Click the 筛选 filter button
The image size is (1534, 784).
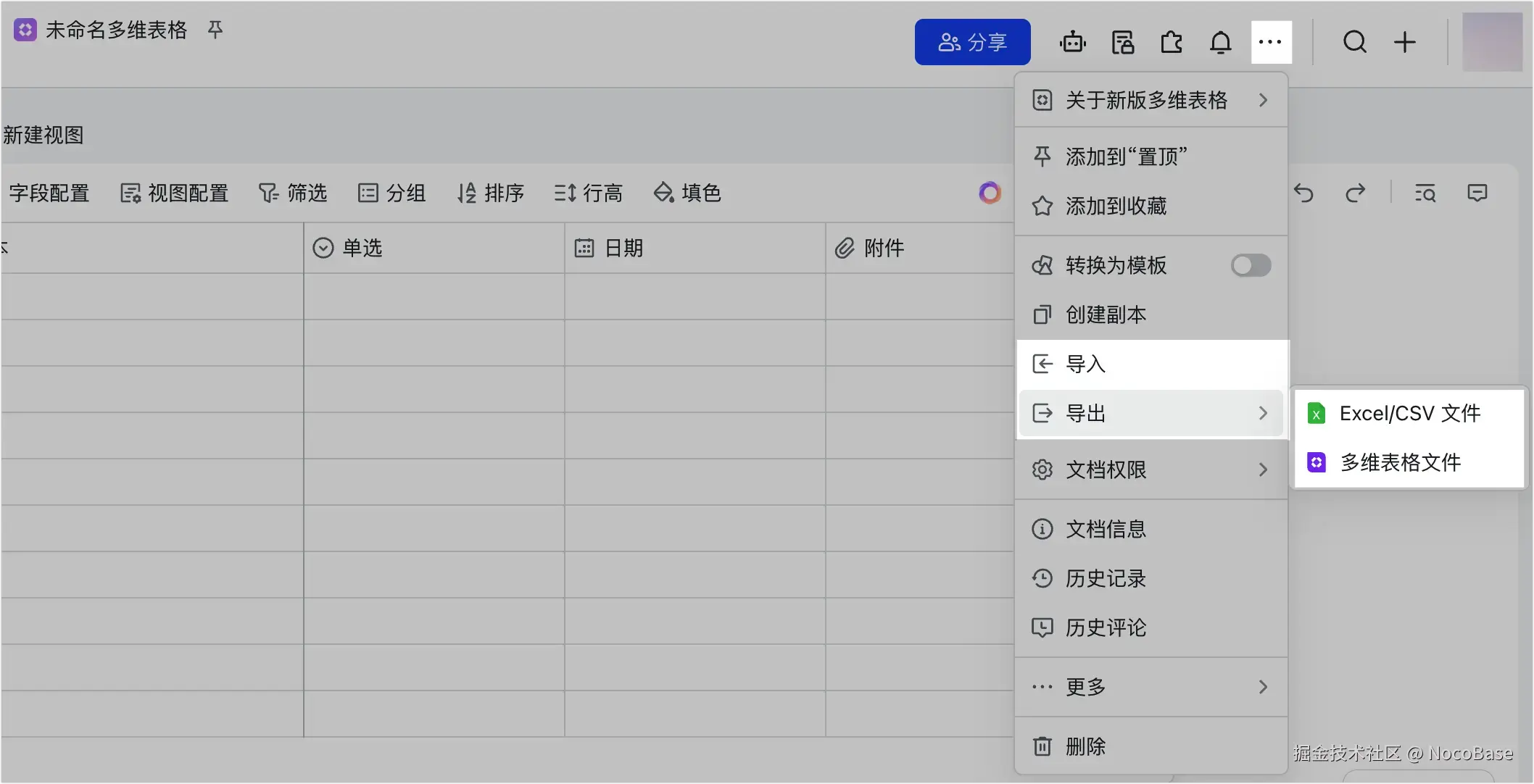(x=294, y=193)
